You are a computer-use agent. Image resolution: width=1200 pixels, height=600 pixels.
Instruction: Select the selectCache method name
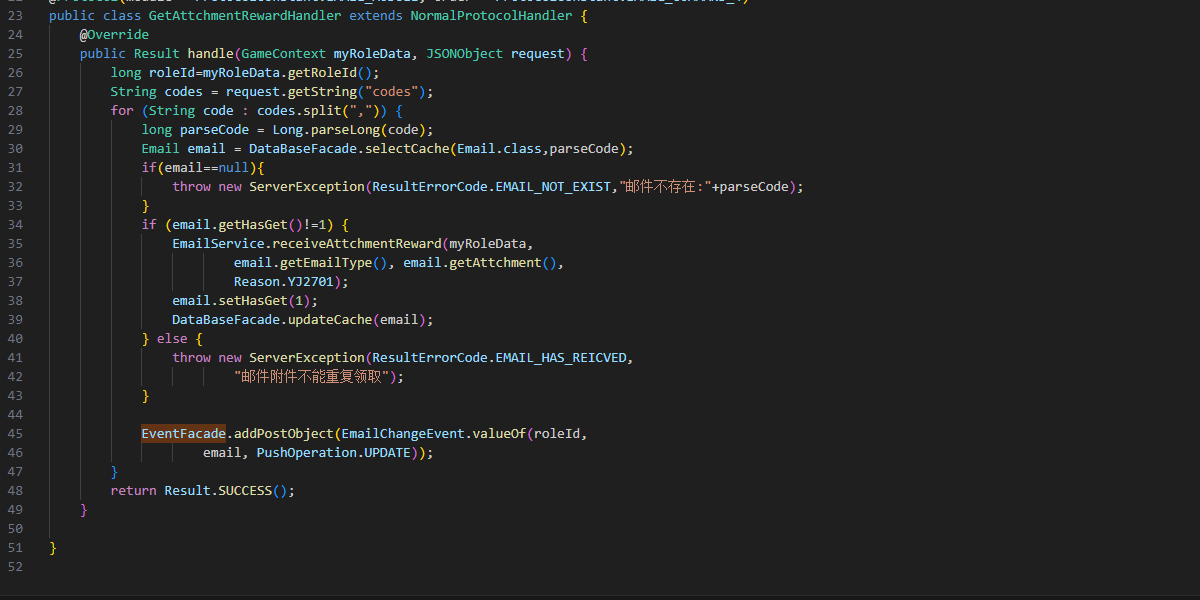pyautogui.click(x=407, y=149)
